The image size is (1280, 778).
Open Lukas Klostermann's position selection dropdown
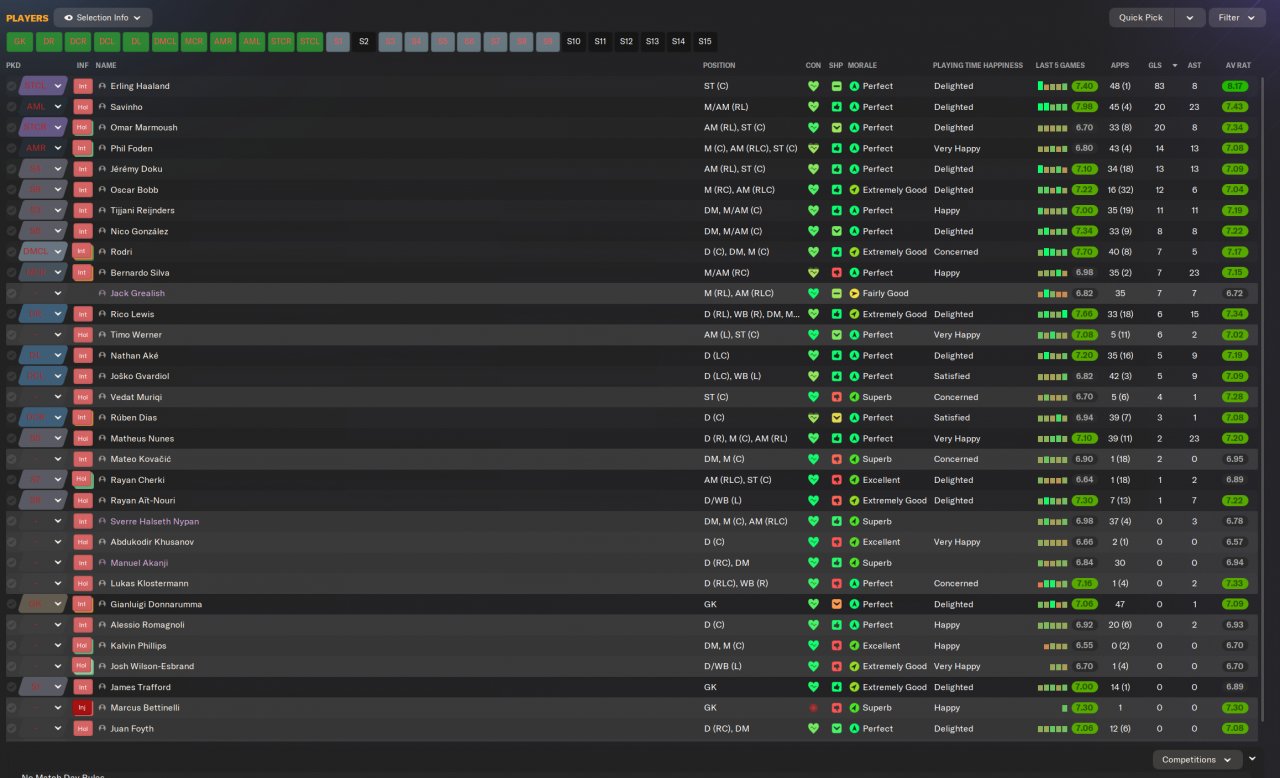pyautogui.click(x=58, y=583)
